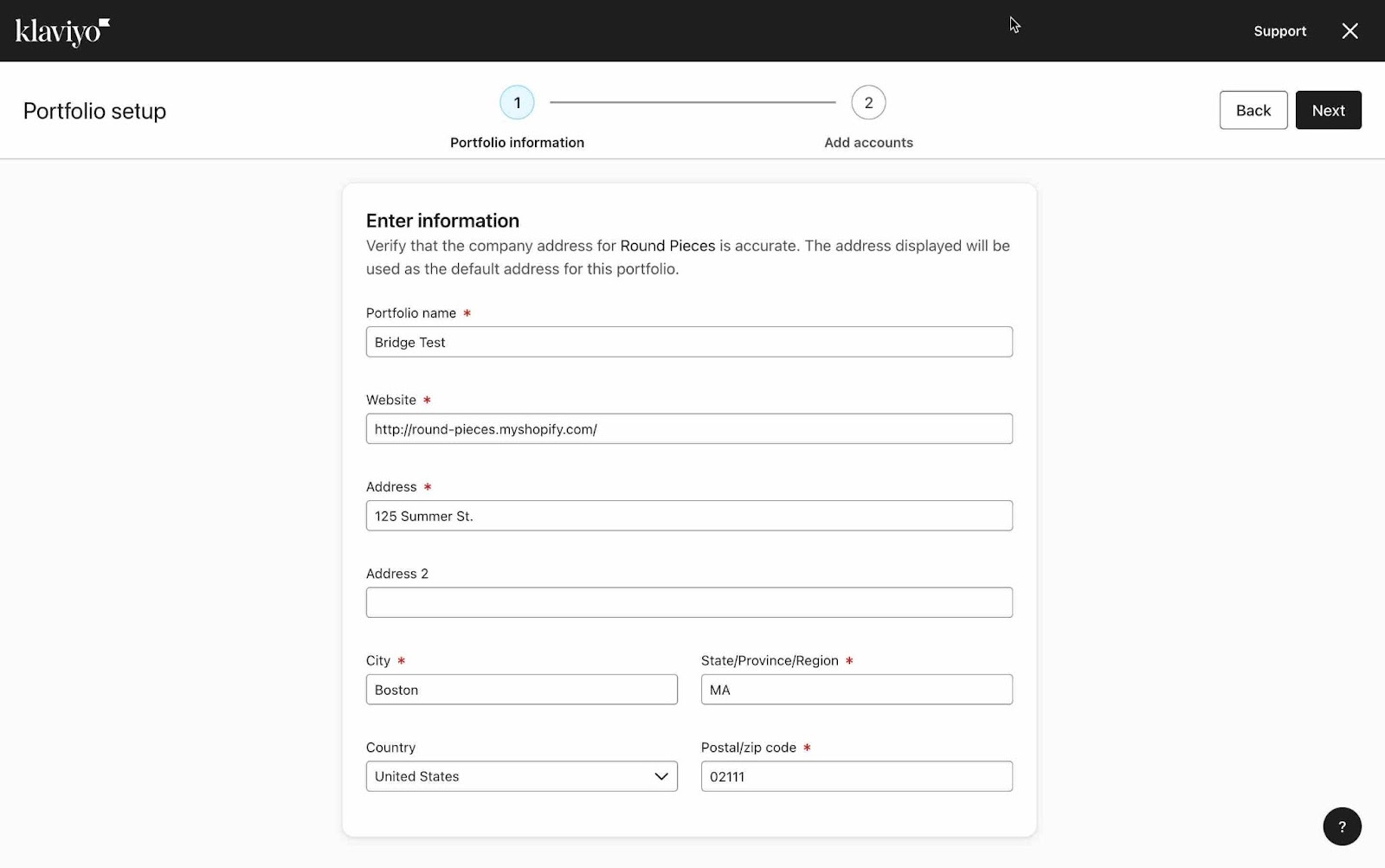Image resolution: width=1385 pixels, height=868 pixels.
Task: Click the Next button
Action: (x=1328, y=110)
